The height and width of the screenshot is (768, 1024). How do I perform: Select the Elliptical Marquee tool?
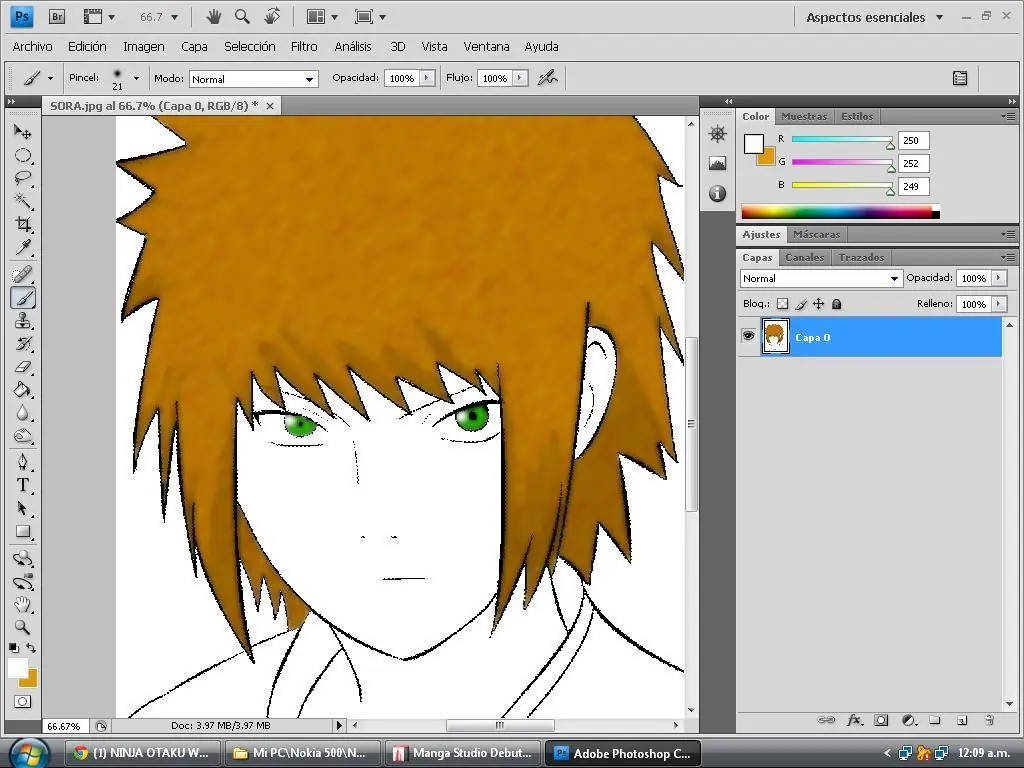23,155
